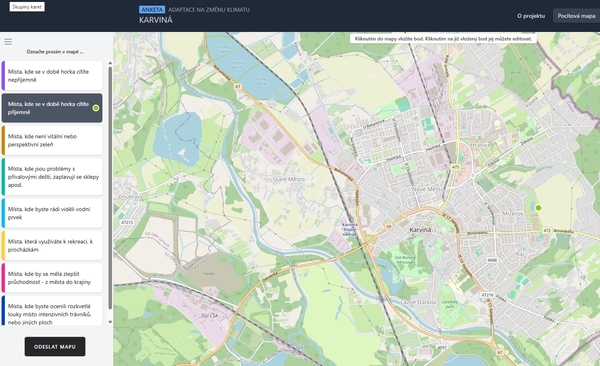Click the green dot on selected card

pos(96,108)
